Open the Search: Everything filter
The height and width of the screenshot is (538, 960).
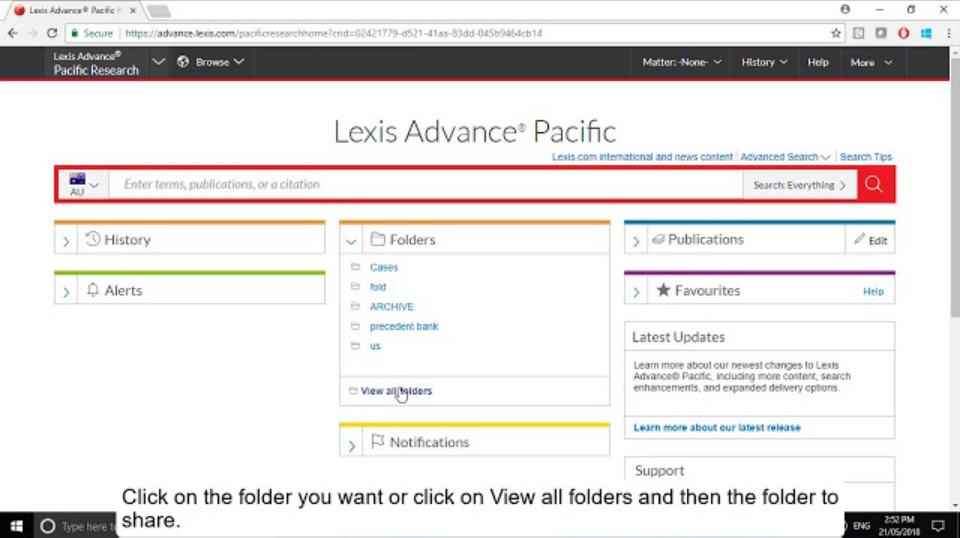[800, 185]
